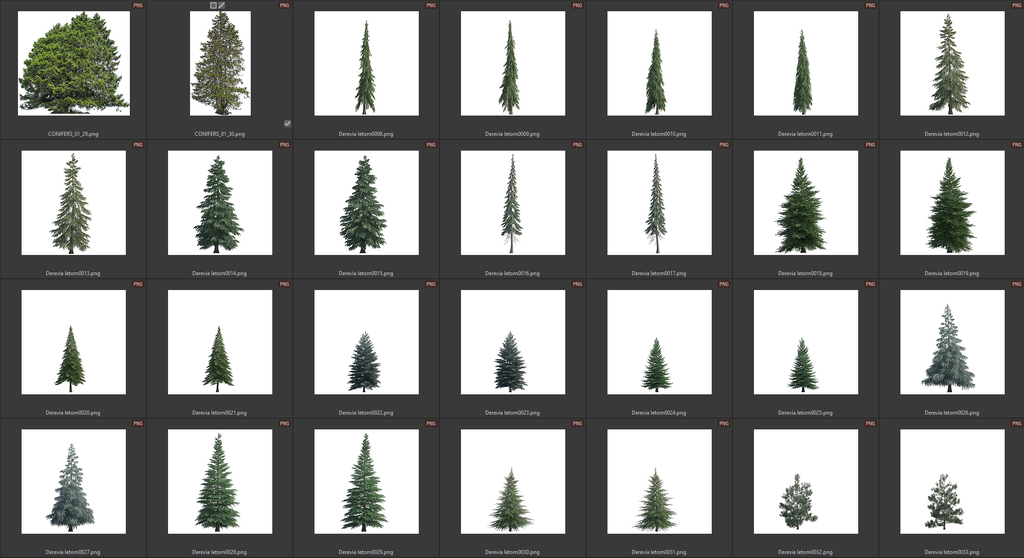Screen dimensions: 1024x558
Task: Click the PNG badge on Derevia letom0020
Action: [x=138, y=284]
